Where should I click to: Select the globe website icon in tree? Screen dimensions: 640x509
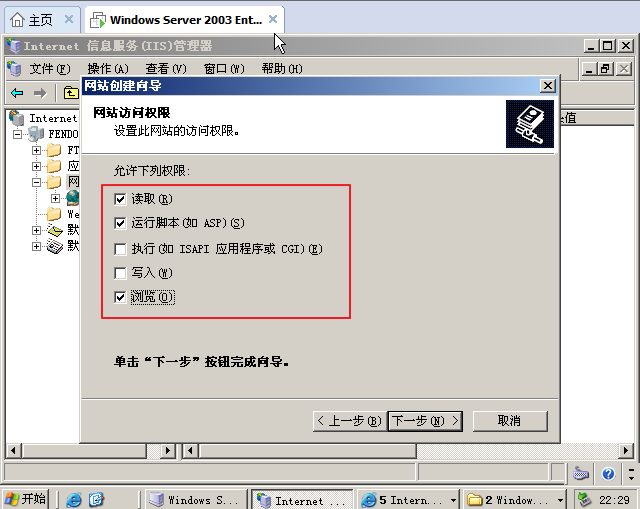click(x=73, y=198)
